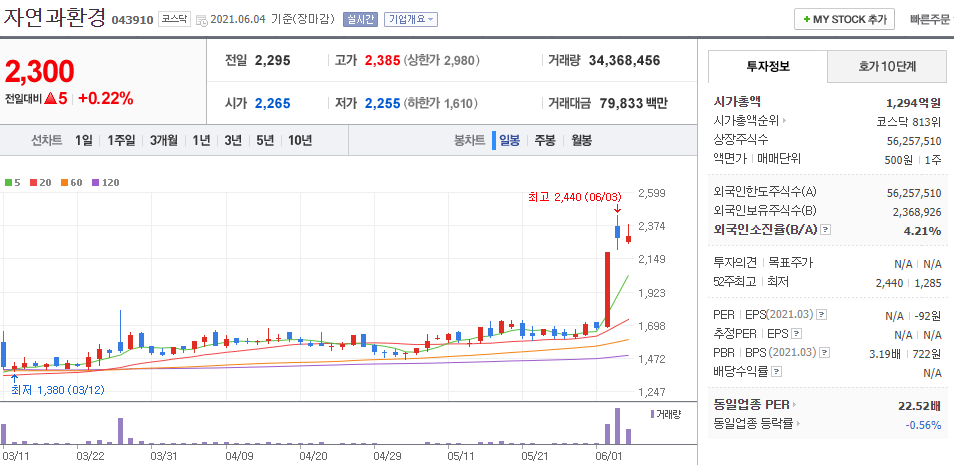This screenshot has width=954, height=465.
Task: Click the 최저 1,380 (03/12) chart marker
Action: [57, 390]
